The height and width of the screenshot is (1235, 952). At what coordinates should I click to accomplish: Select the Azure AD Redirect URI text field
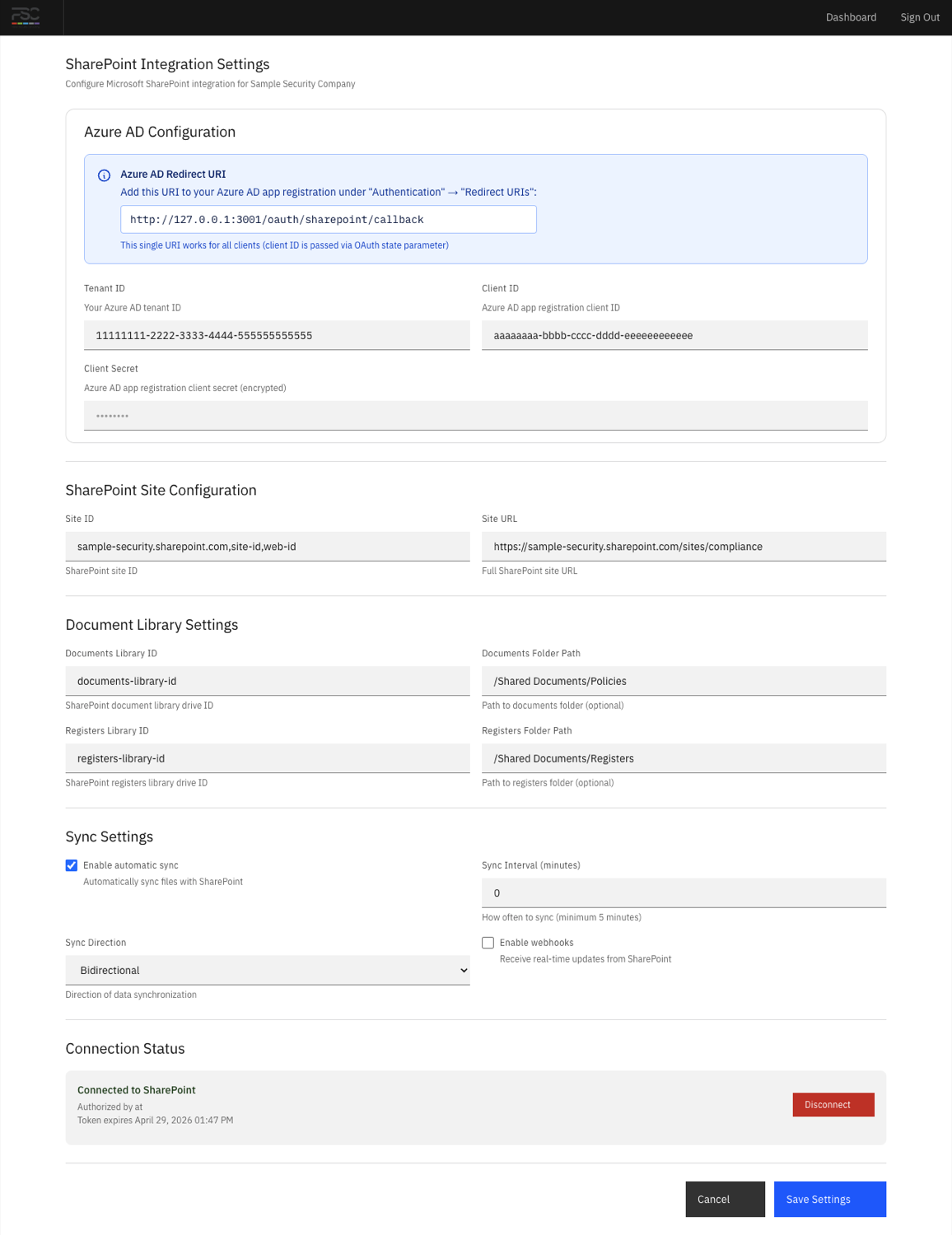tap(329, 219)
